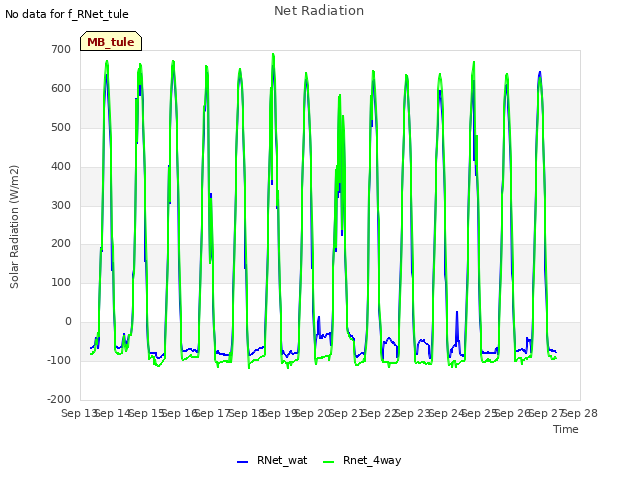This screenshot has width=640, height=480.
Task: Click the 500 y-axis tick label
Action: pos(61,127)
